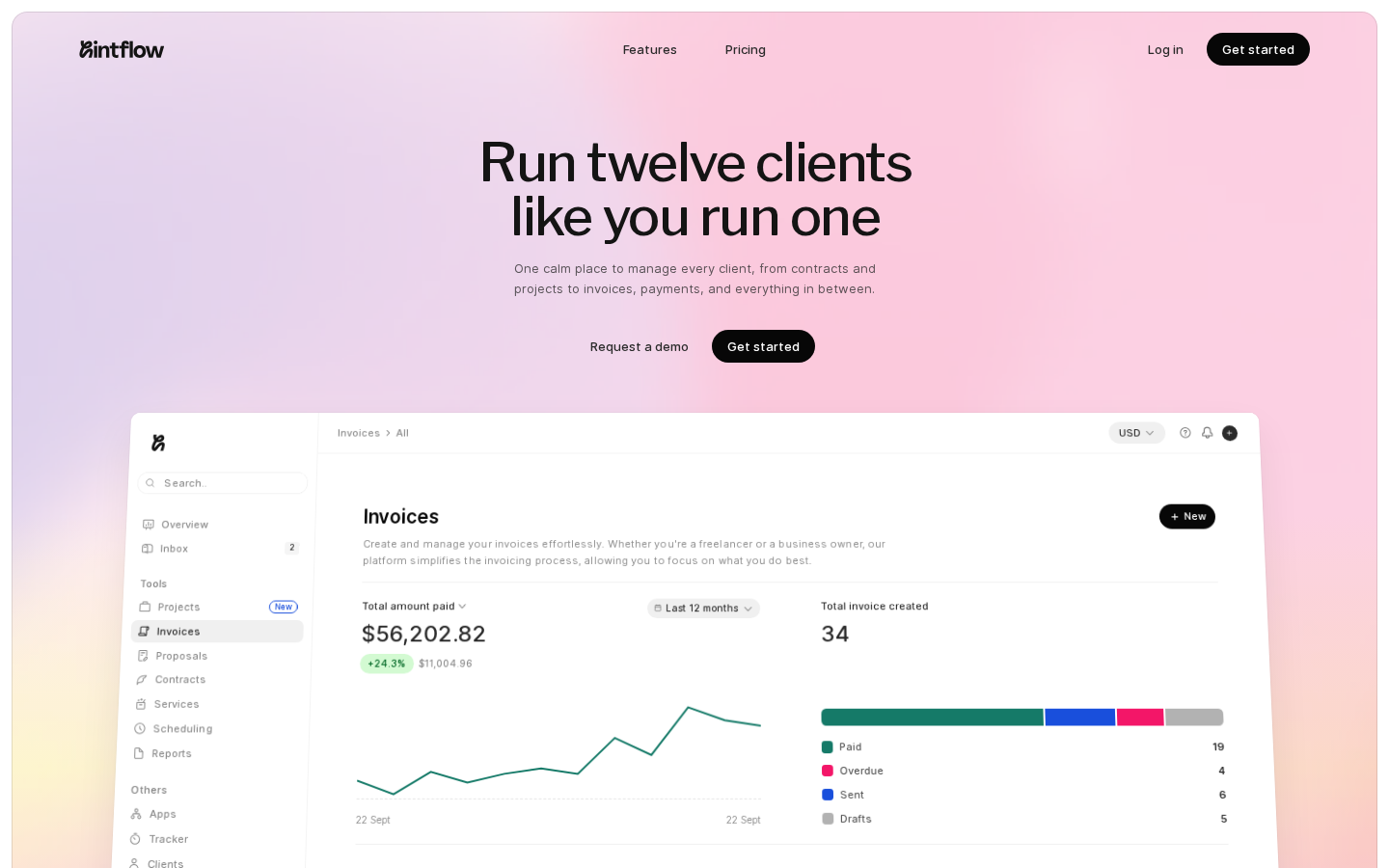
Task: Click the Inbox sidebar icon
Action: click(148, 549)
